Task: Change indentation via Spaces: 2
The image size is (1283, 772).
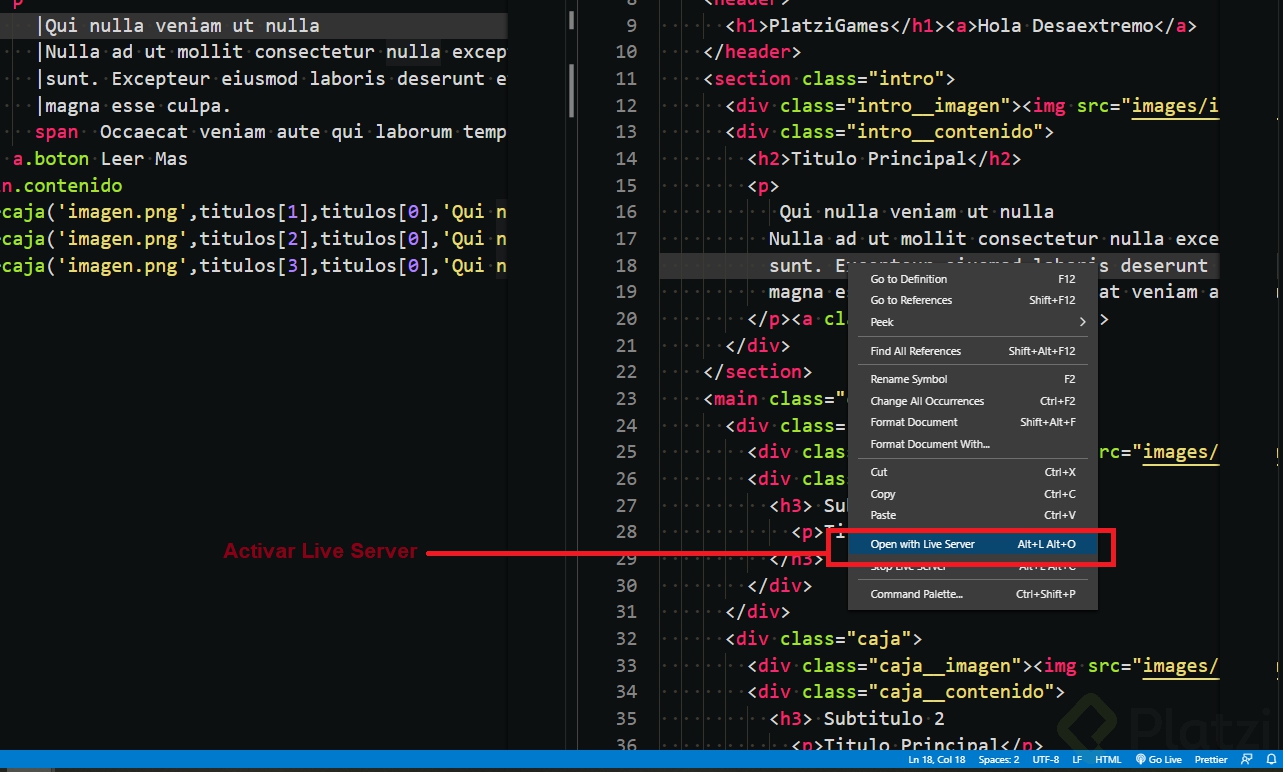Action: (x=999, y=760)
